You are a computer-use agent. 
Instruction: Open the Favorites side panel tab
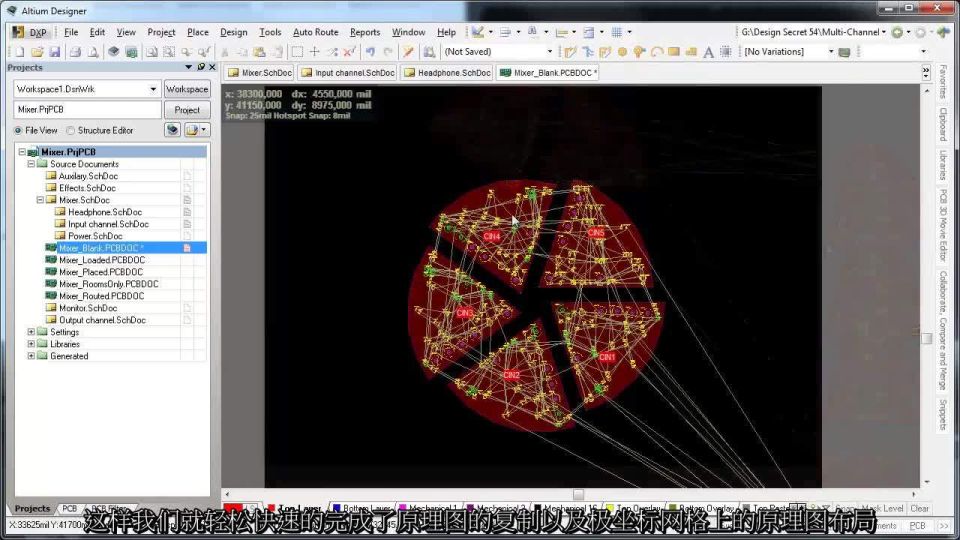(943, 82)
